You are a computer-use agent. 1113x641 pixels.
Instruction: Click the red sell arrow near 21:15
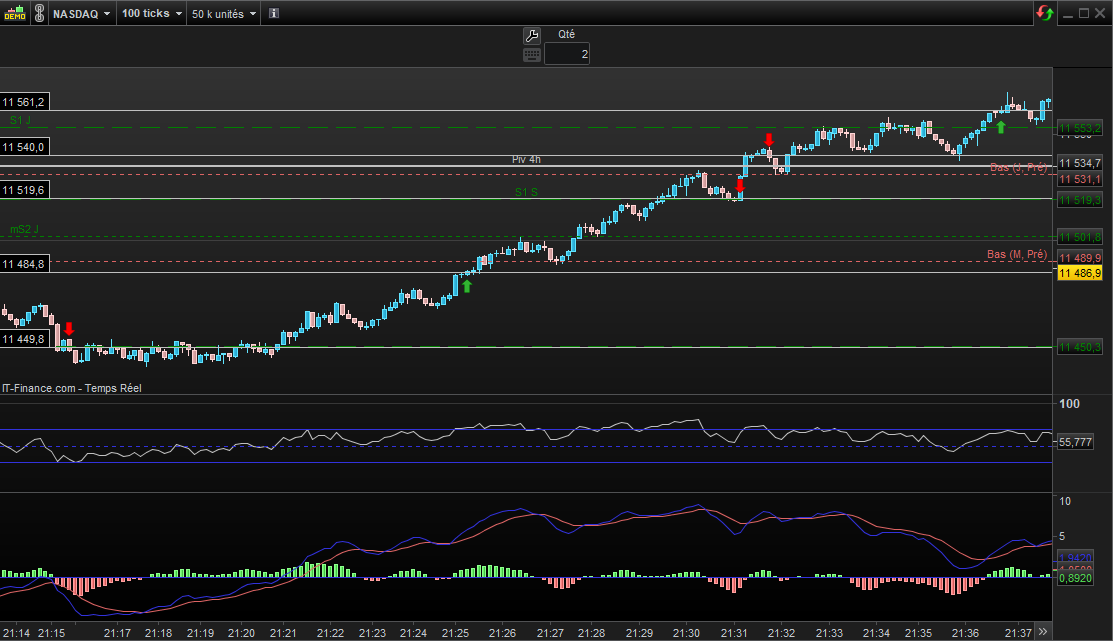pos(69,329)
